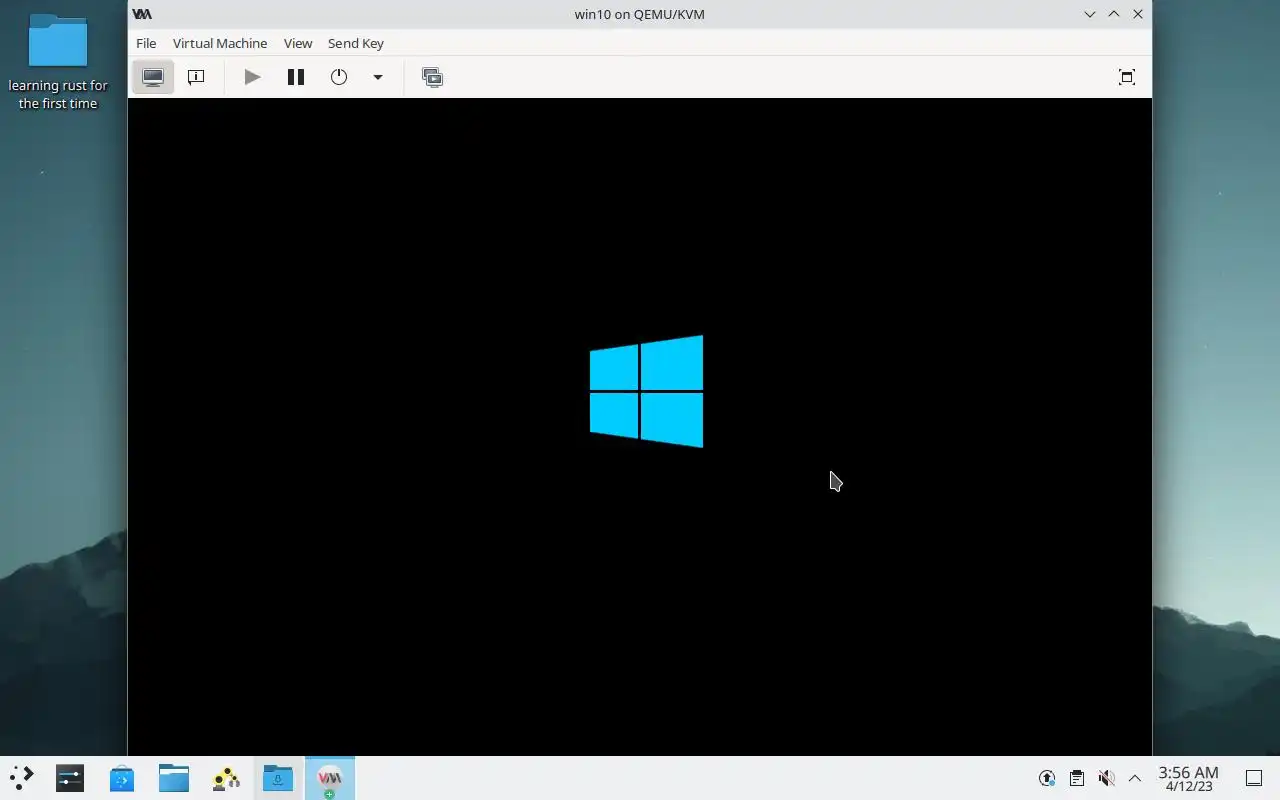Maximize the win10 QEMU/KVM window
1280x800 pixels.
[1114, 14]
